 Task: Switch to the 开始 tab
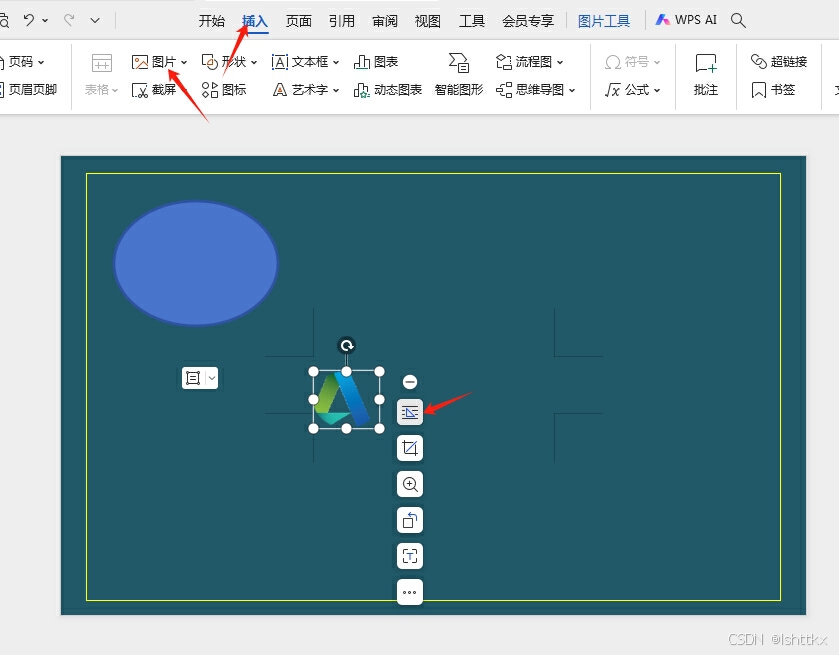click(x=212, y=21)
